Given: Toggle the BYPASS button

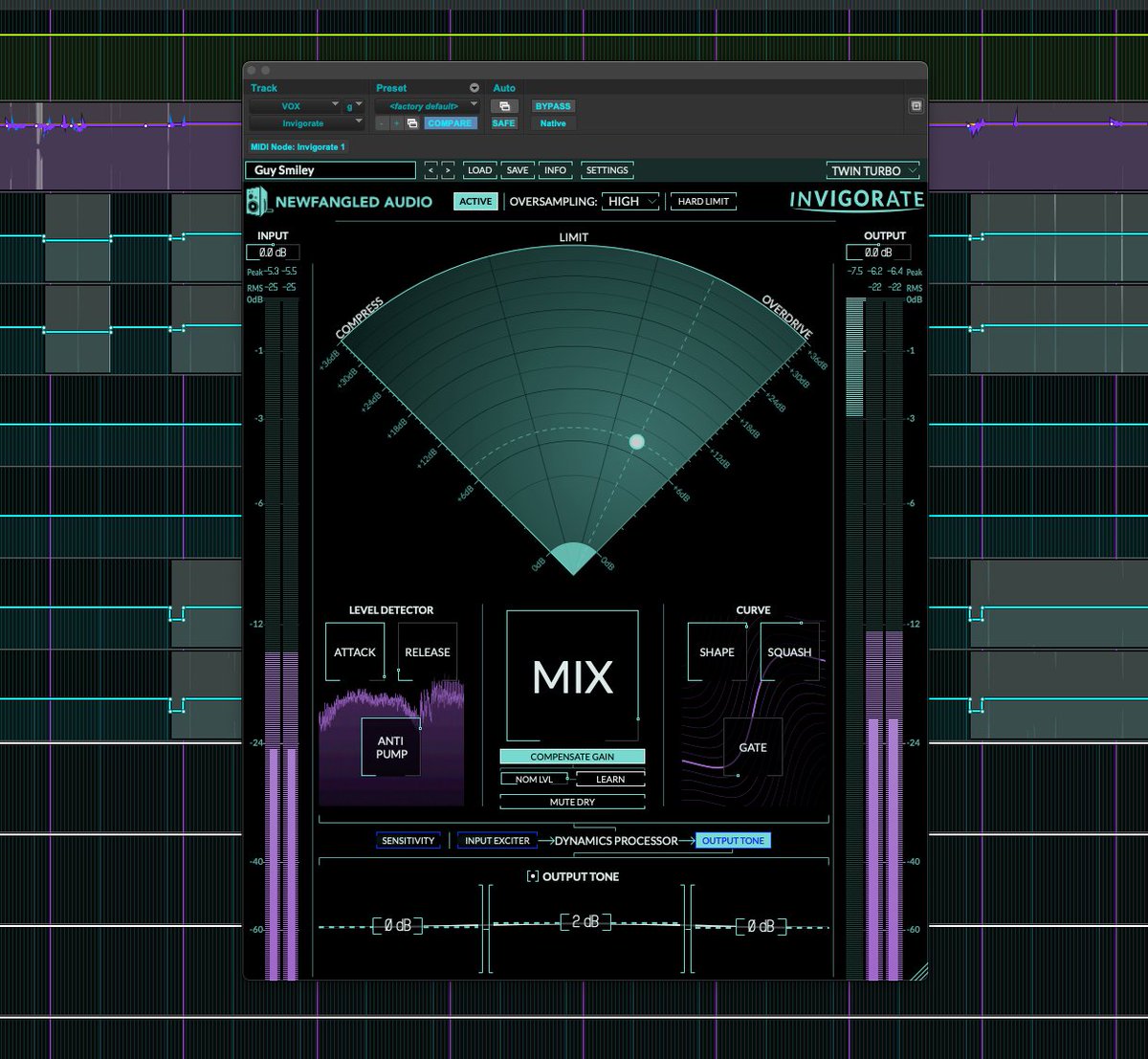Looking at the screenshot, I should pyautogui.click(x=553, y=106).
